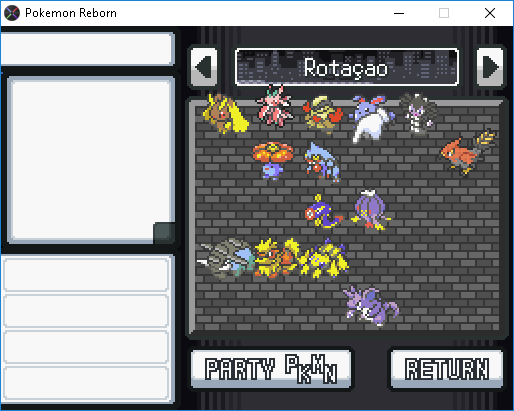Select the black Gothitelle sprite
This screenshot has width=514, height=411.
click(419, 113)
